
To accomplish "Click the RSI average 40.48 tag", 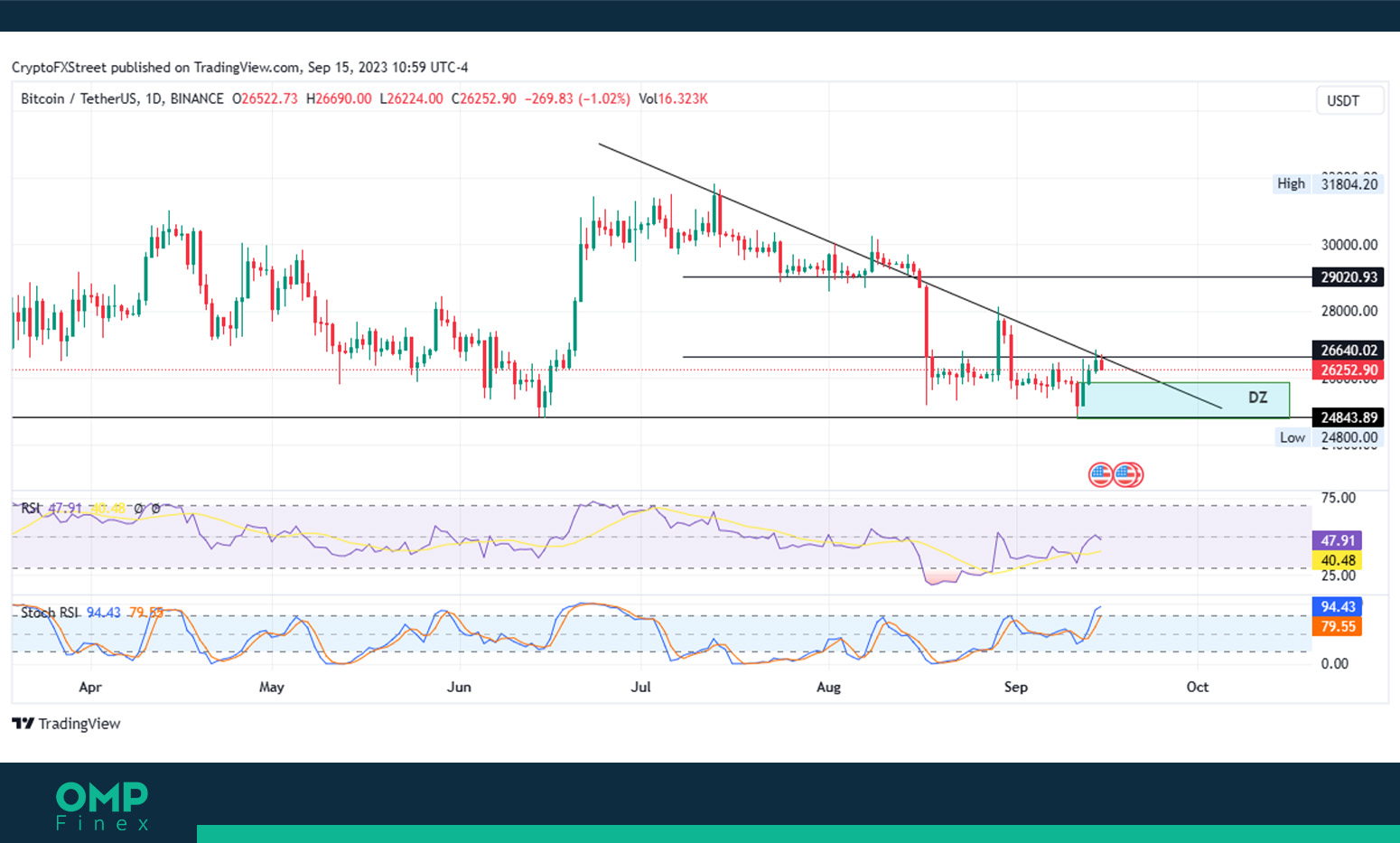I will tap(1338, 560).
